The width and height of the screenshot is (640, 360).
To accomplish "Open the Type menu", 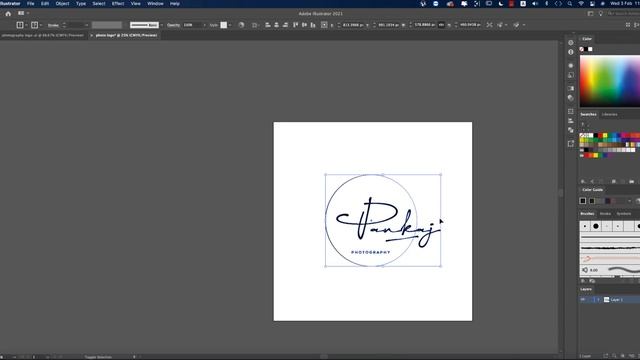I will [x=81, y=4].
